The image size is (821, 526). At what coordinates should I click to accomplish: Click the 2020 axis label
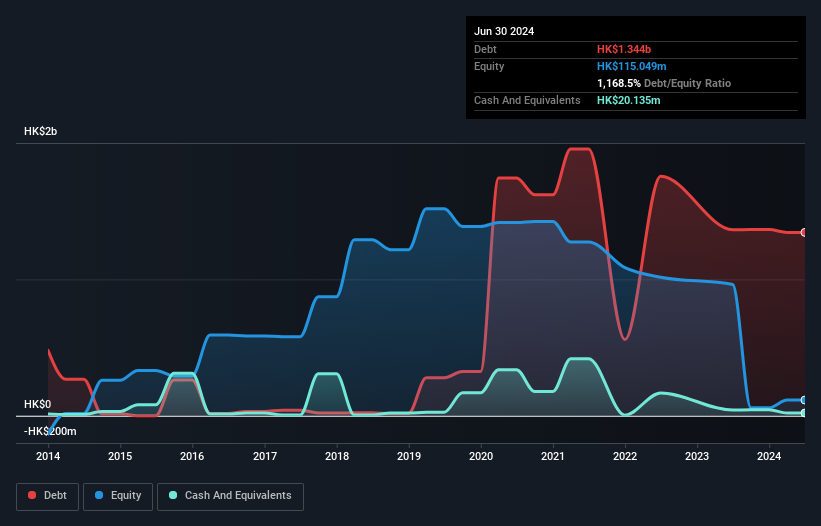pos(481,456)
